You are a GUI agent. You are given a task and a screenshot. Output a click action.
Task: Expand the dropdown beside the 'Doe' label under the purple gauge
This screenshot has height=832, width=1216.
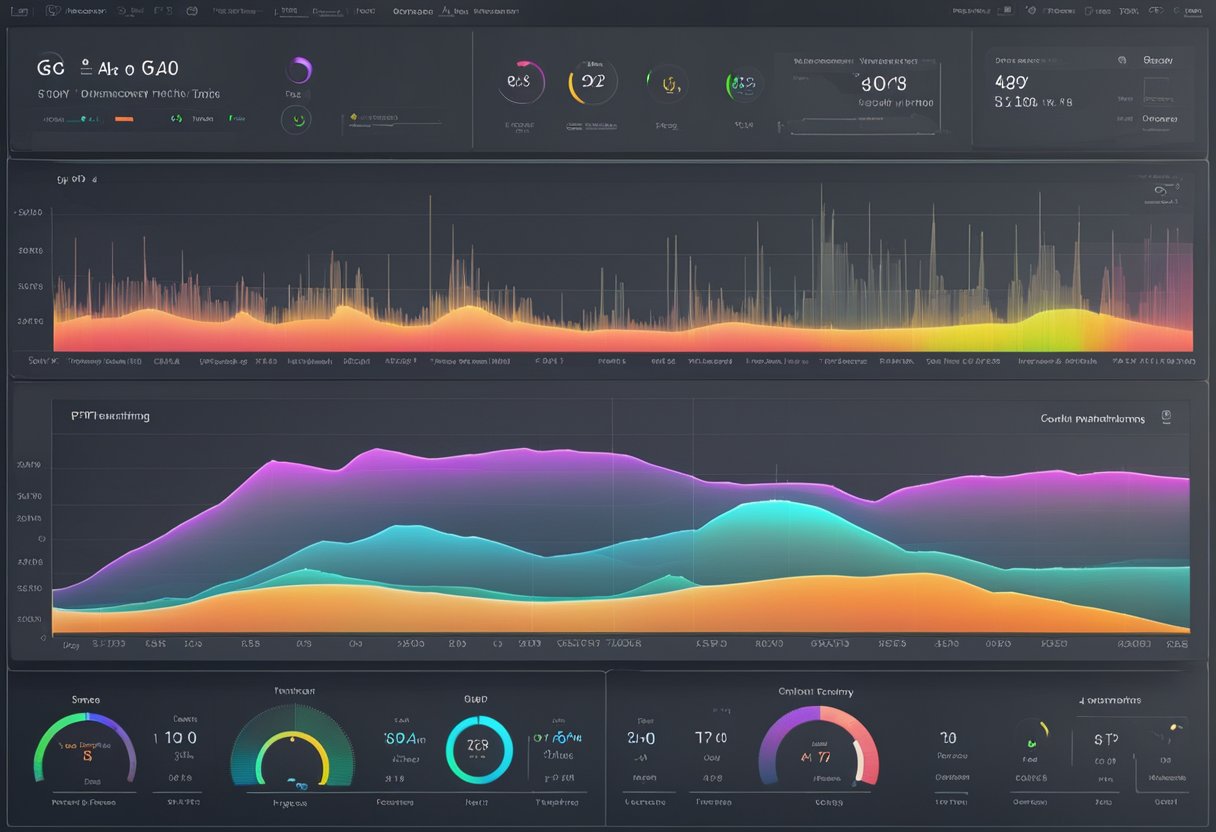(x=307, y=93)
